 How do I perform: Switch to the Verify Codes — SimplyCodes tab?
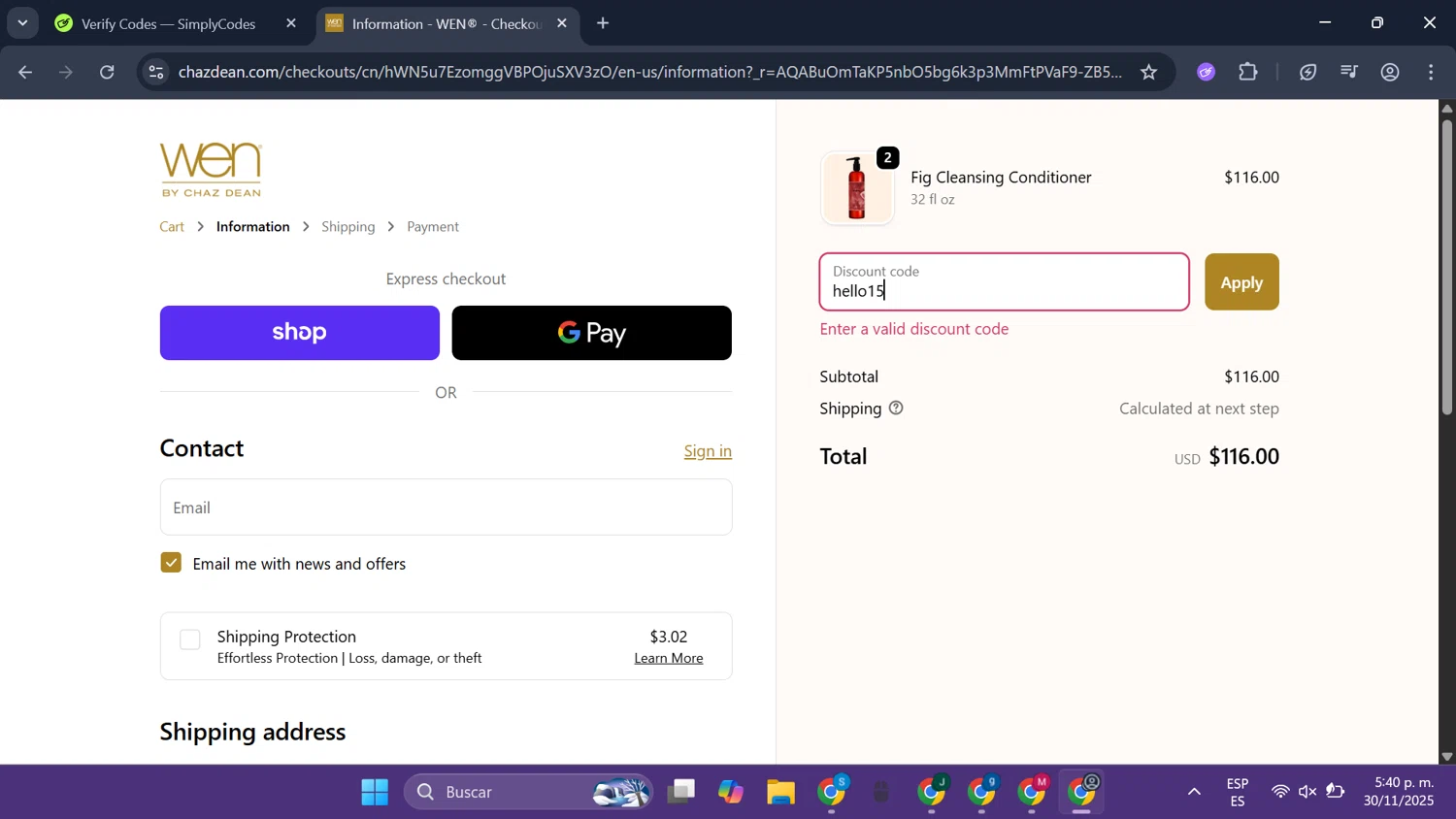(168, 23)
